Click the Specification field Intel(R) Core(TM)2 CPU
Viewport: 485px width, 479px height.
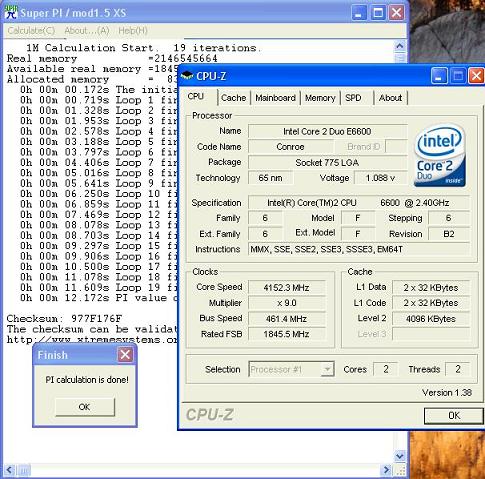point(359,203)
